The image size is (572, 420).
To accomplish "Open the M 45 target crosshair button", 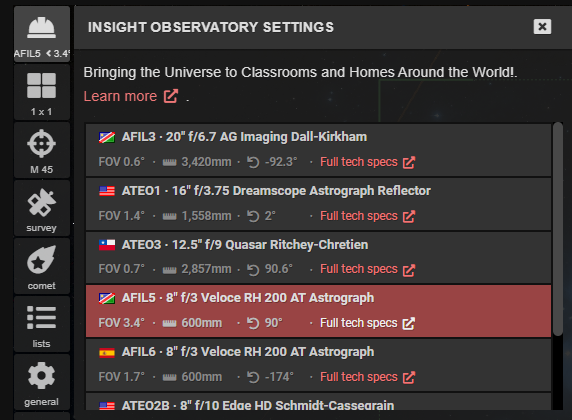I will [42, 150].
